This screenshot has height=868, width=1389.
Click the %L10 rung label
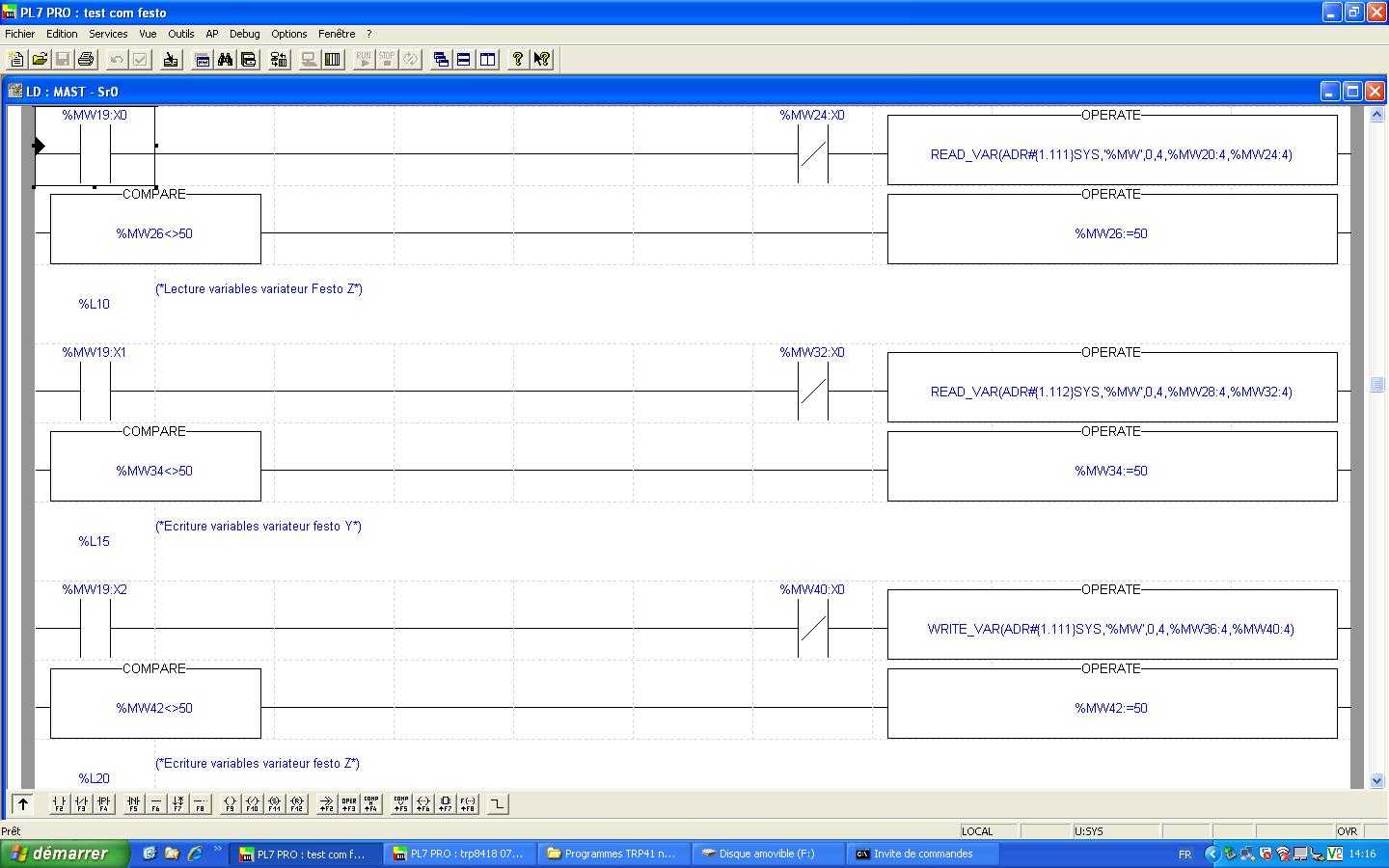(95, 304)
